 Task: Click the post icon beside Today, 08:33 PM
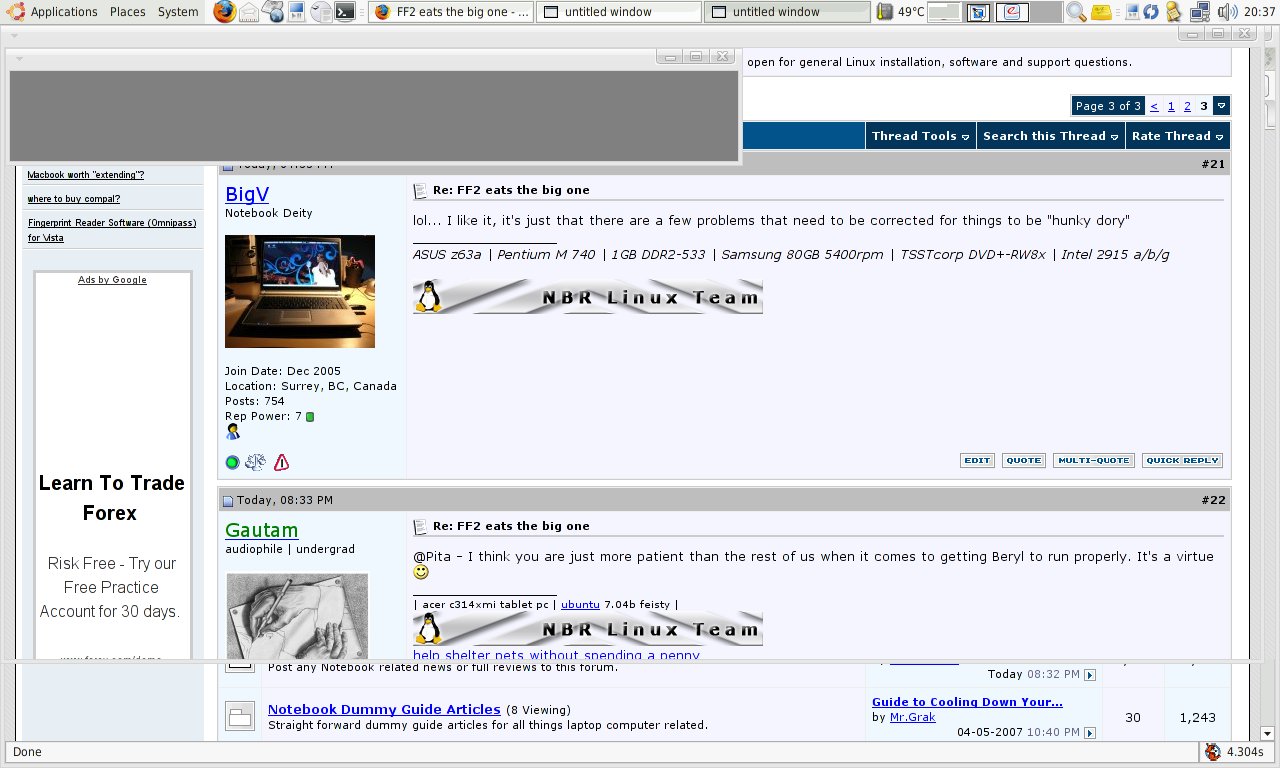227,500
